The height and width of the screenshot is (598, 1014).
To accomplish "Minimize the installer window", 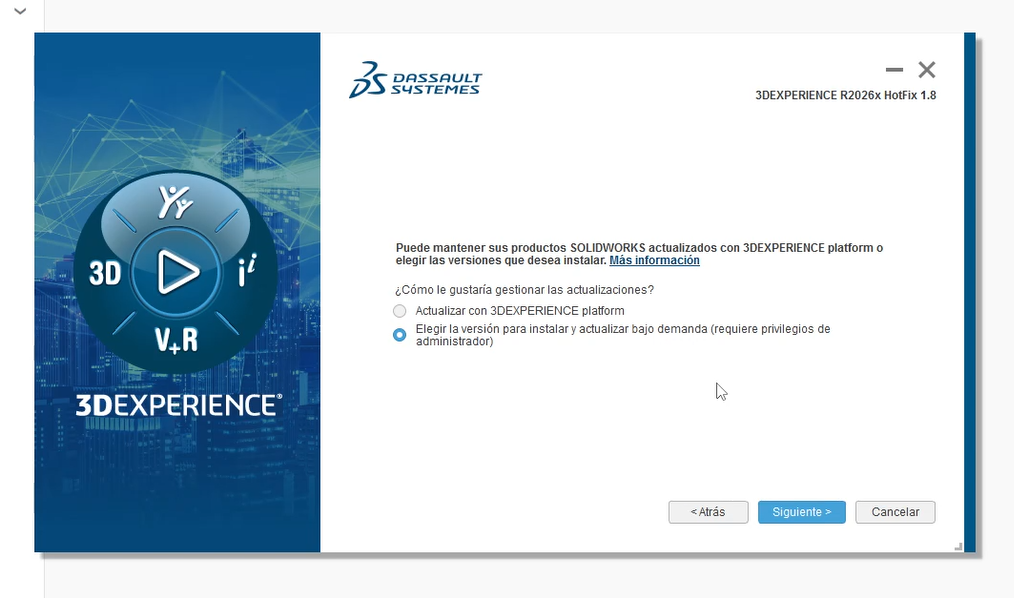I will point(894,70).
